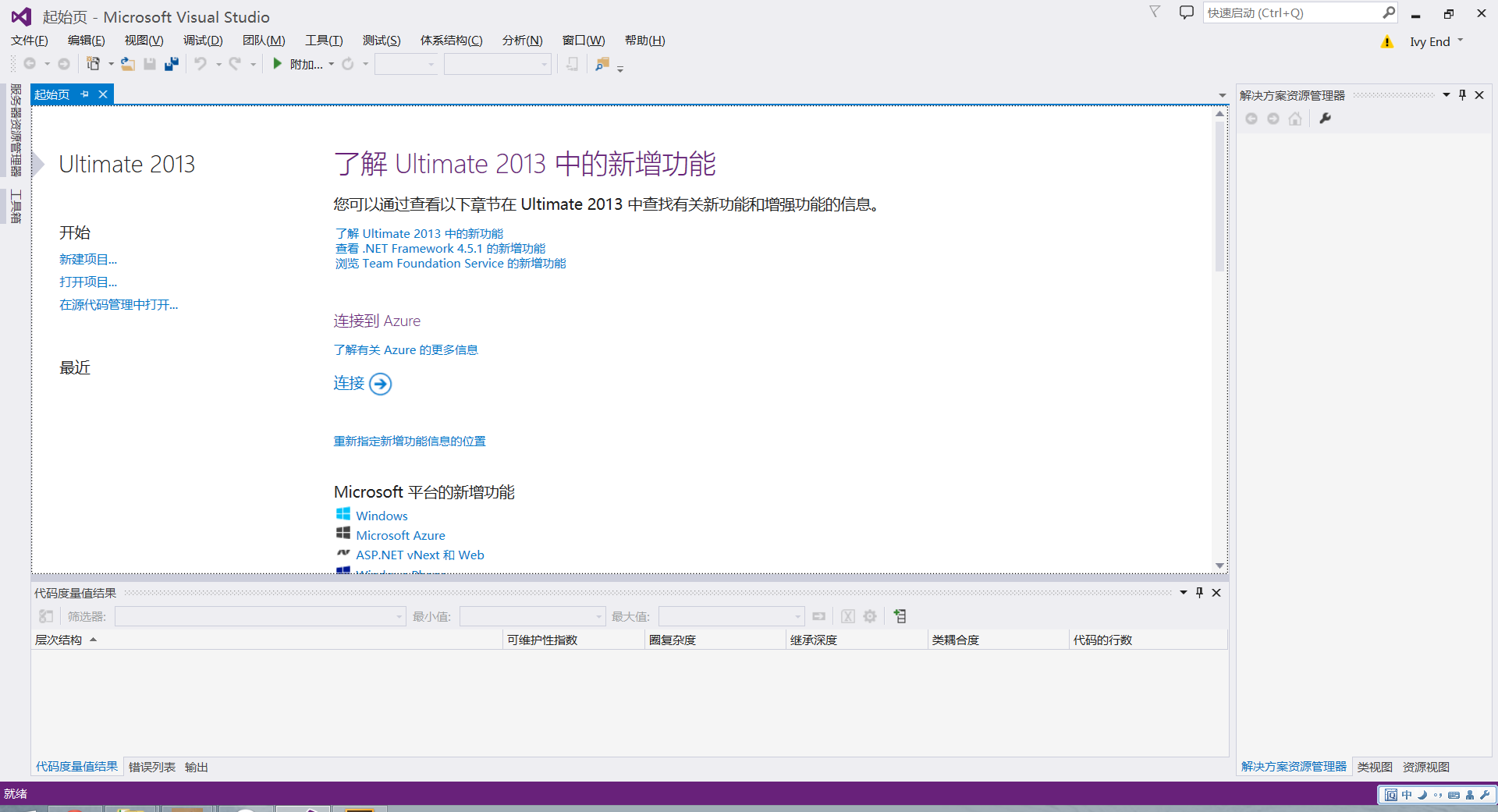Toggle the pin on the 起始页 tab
Screen dimensions: 1498x812
(x=85, y=94)
